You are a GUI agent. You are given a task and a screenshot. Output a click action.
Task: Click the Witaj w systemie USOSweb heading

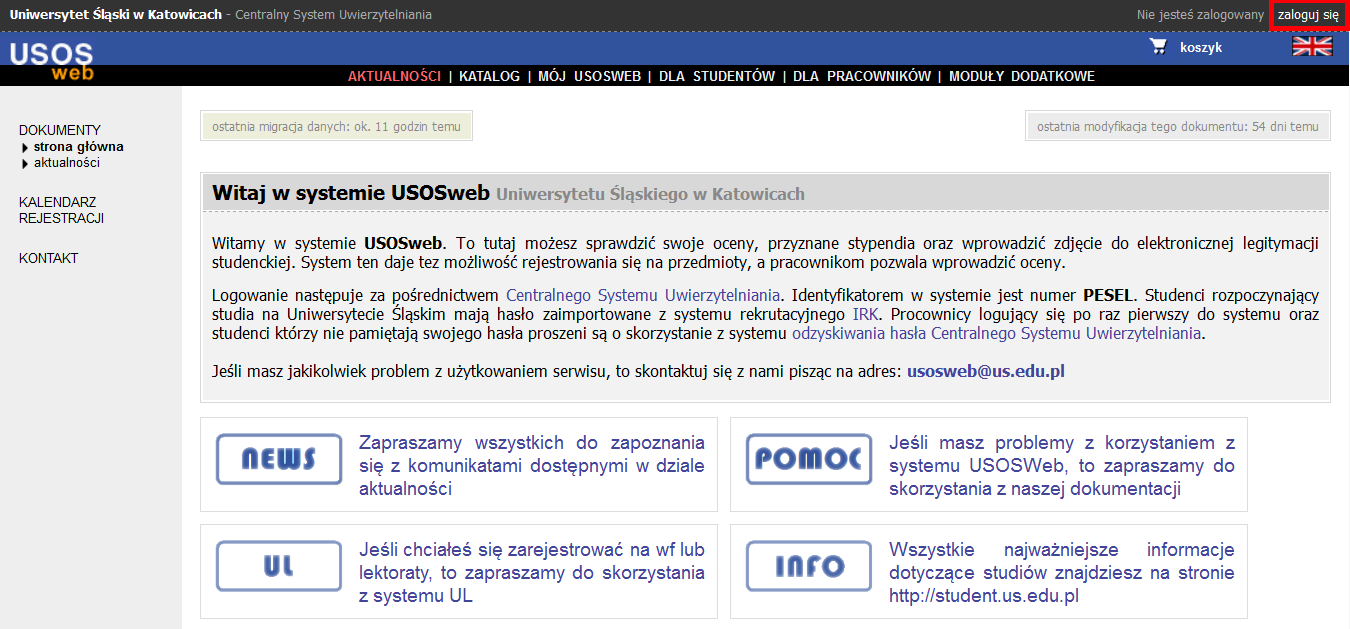(351, 193)
